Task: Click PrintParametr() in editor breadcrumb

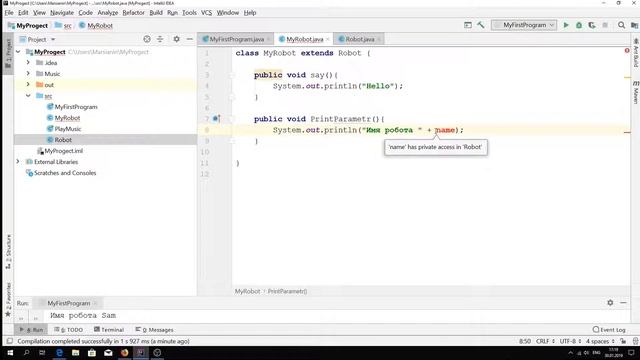Action: [x=287, y=291]
